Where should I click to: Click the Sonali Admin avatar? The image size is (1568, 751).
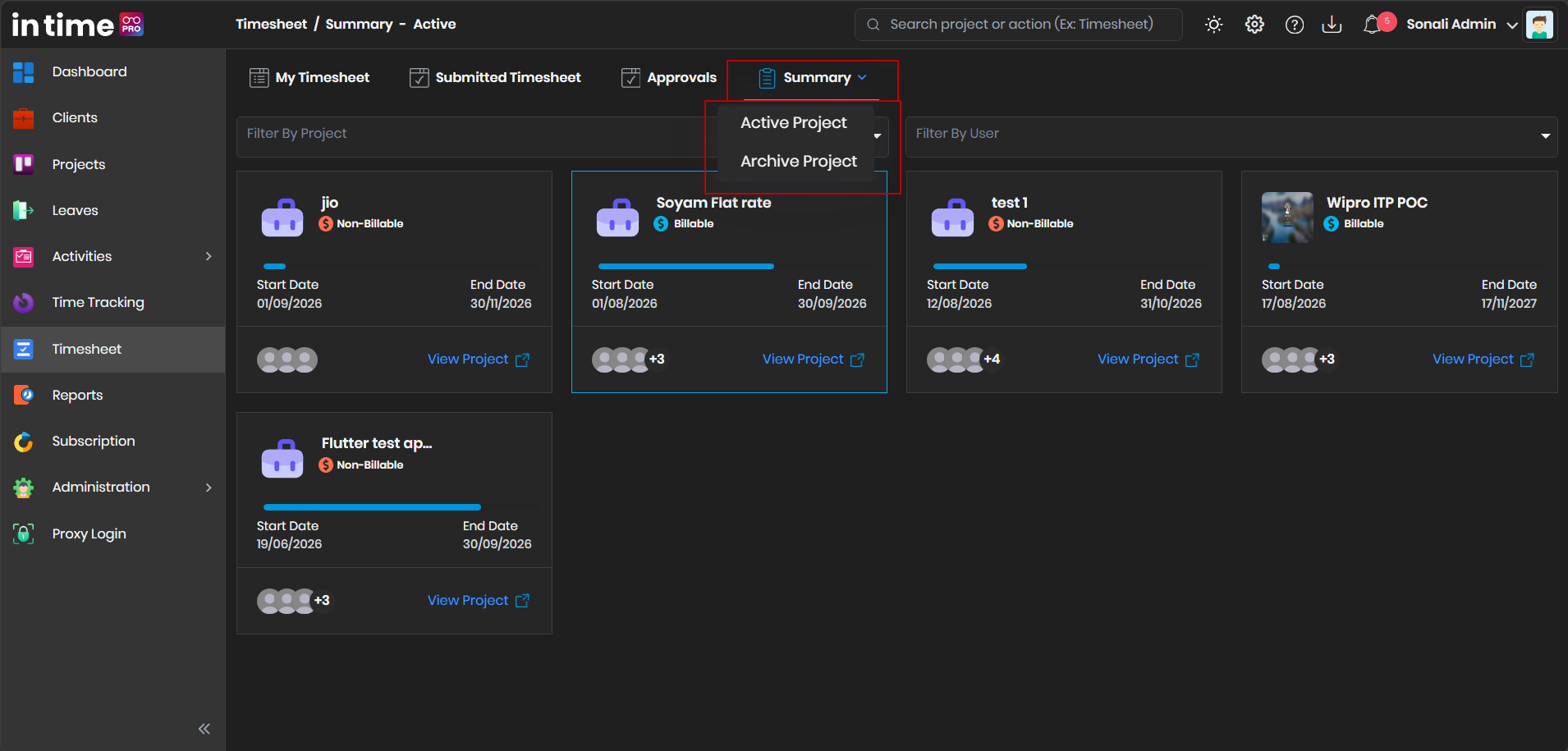point(1539,25)
